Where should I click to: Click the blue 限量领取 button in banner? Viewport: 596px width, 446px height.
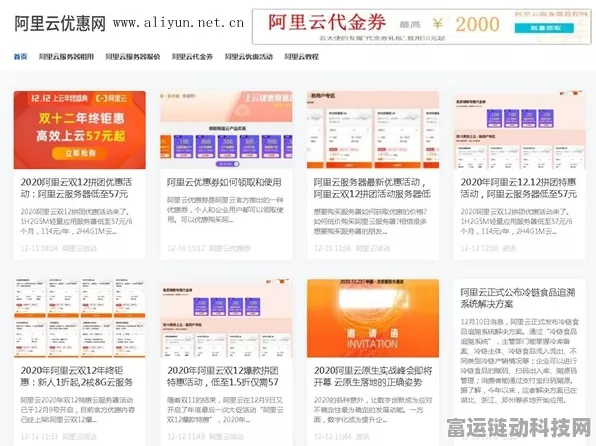pyautogui.click(x=544, y=28)
